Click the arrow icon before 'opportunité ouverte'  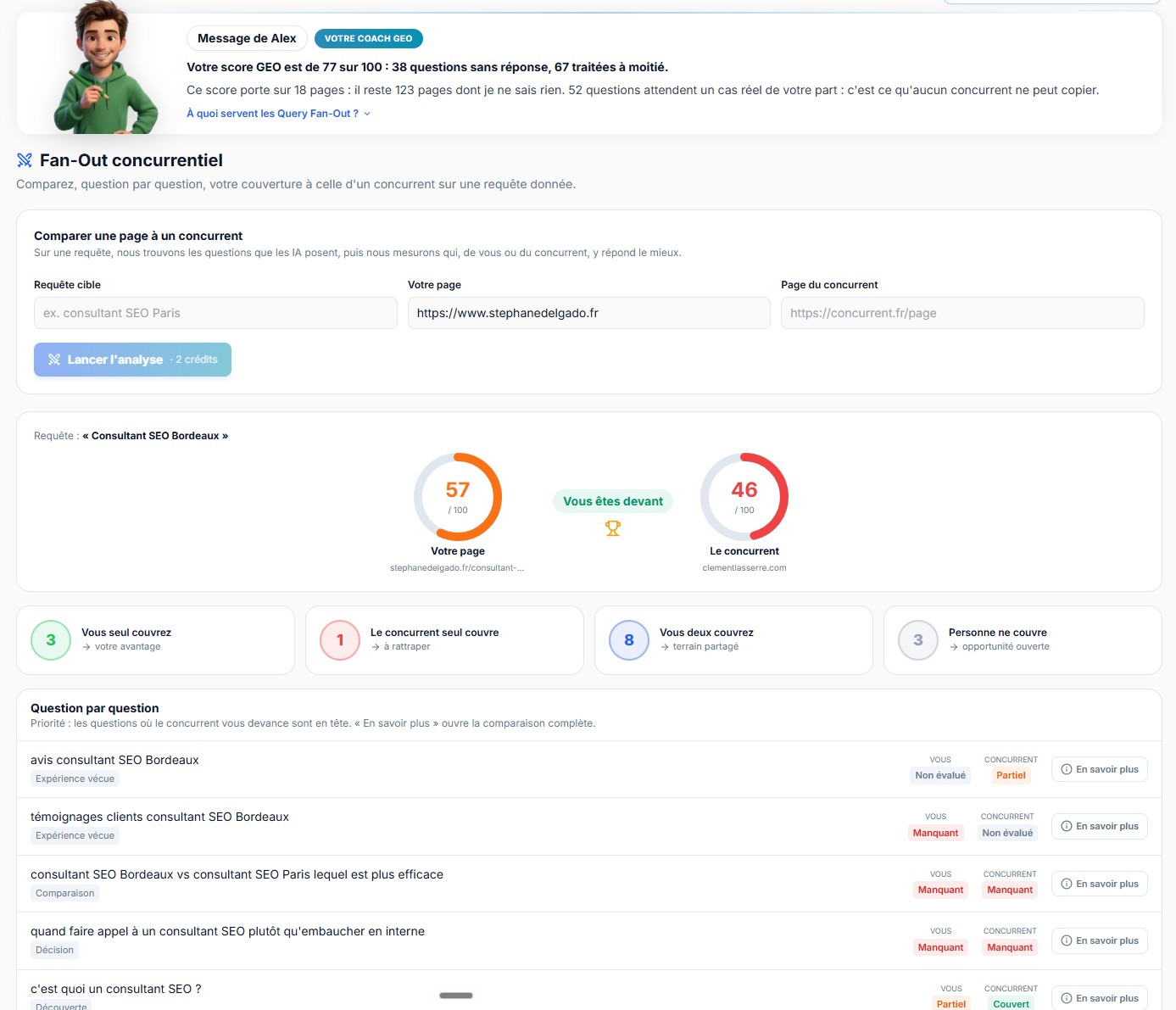pyautogui.click(x=954, y=647)
